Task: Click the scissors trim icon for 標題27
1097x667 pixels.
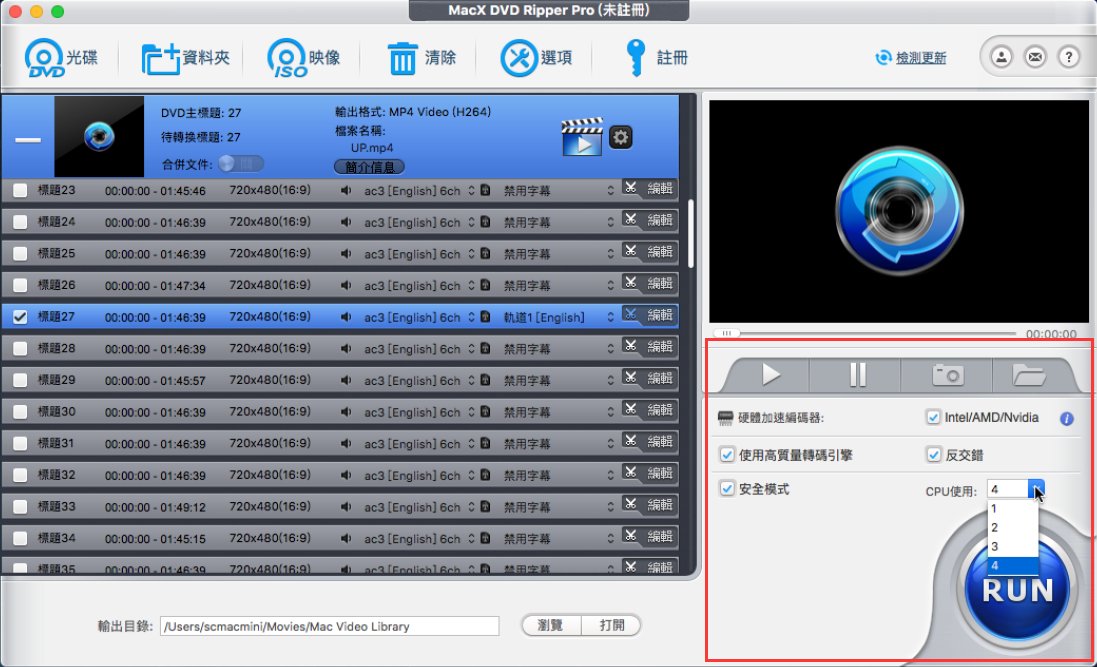Action: click(x=630, y=316)
